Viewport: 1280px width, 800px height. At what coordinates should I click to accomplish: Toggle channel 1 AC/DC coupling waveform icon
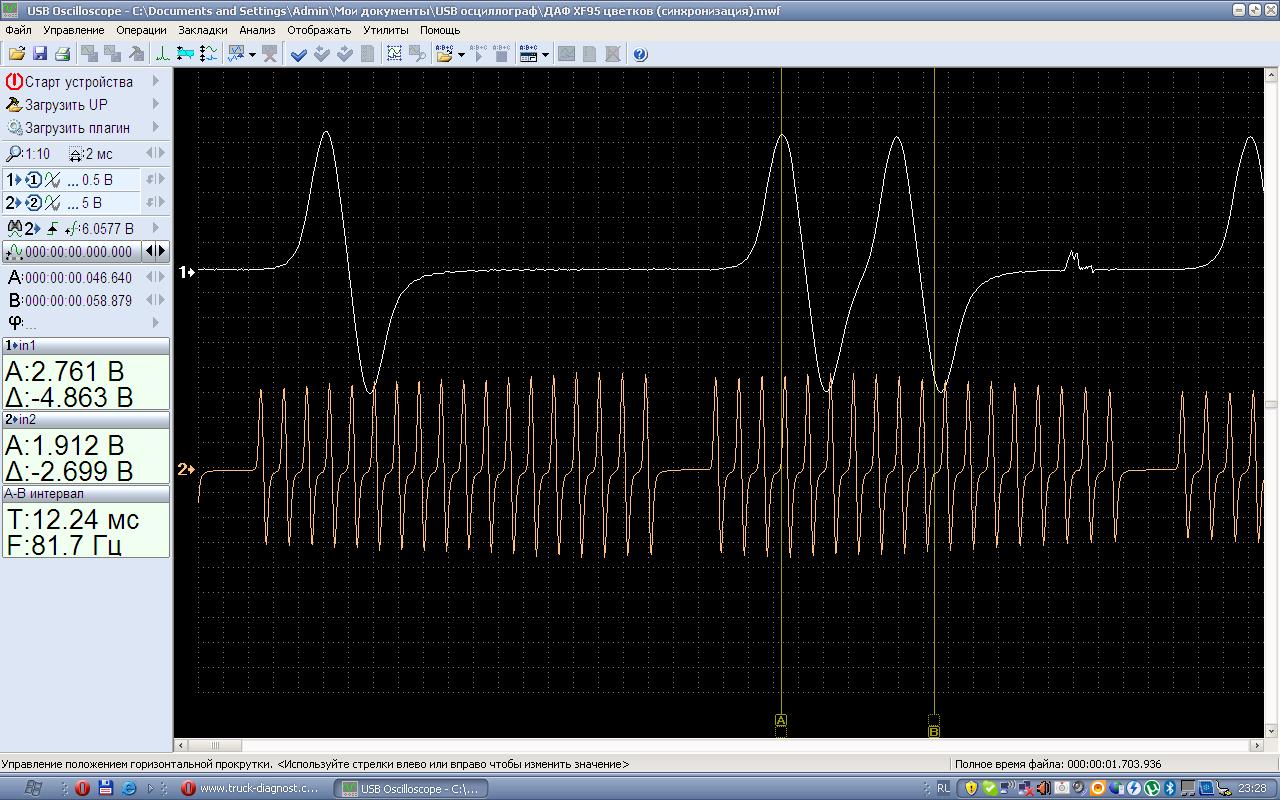pos(52,180)
